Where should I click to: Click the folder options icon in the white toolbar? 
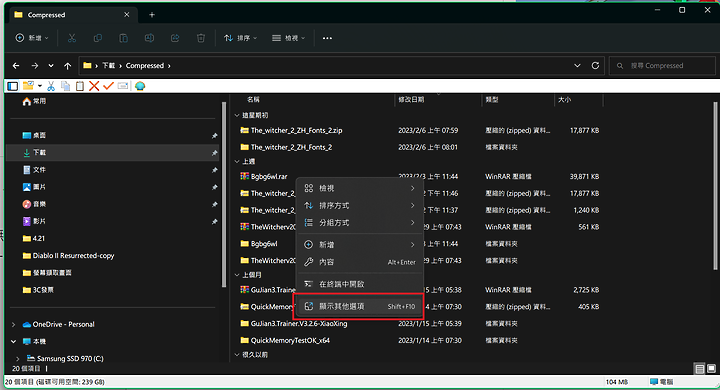[28, 86]
